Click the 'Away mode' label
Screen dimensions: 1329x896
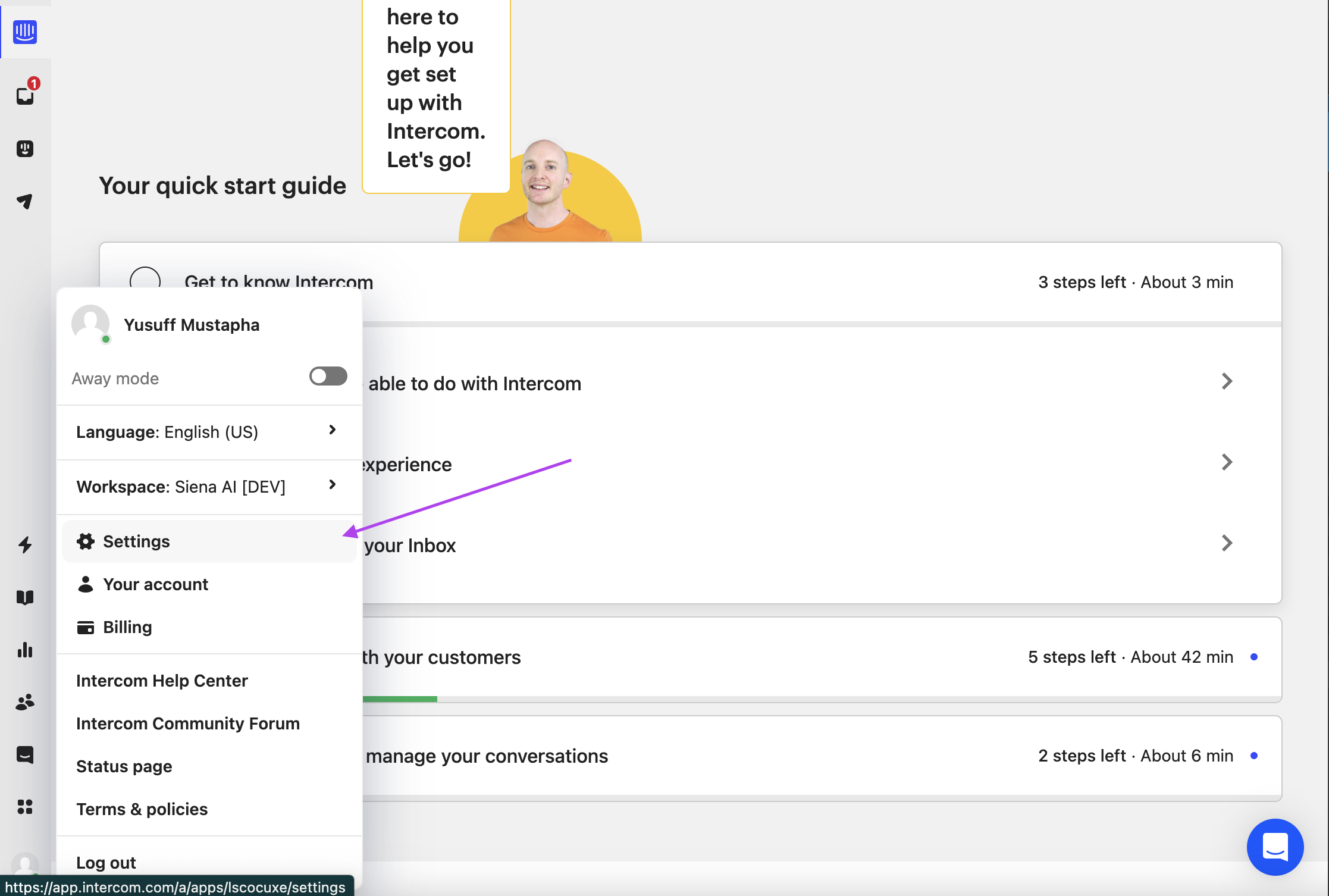click(x=115, y=378)
